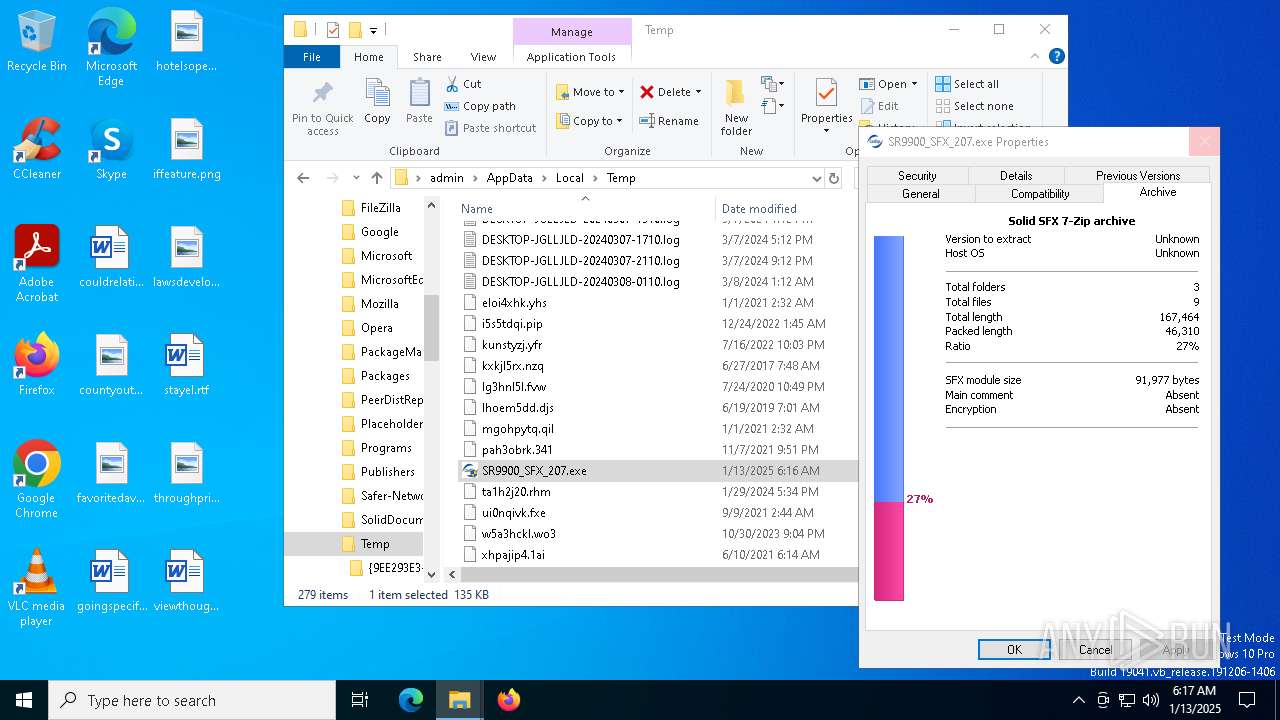Open Google Chrome desktop shortcut
Image resolution: width=1280 pixels, height=720 pixels.
coord(37,480)
